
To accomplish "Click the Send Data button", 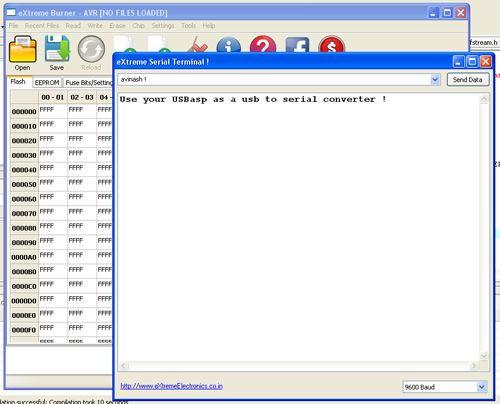I will (x=468, y=80).
